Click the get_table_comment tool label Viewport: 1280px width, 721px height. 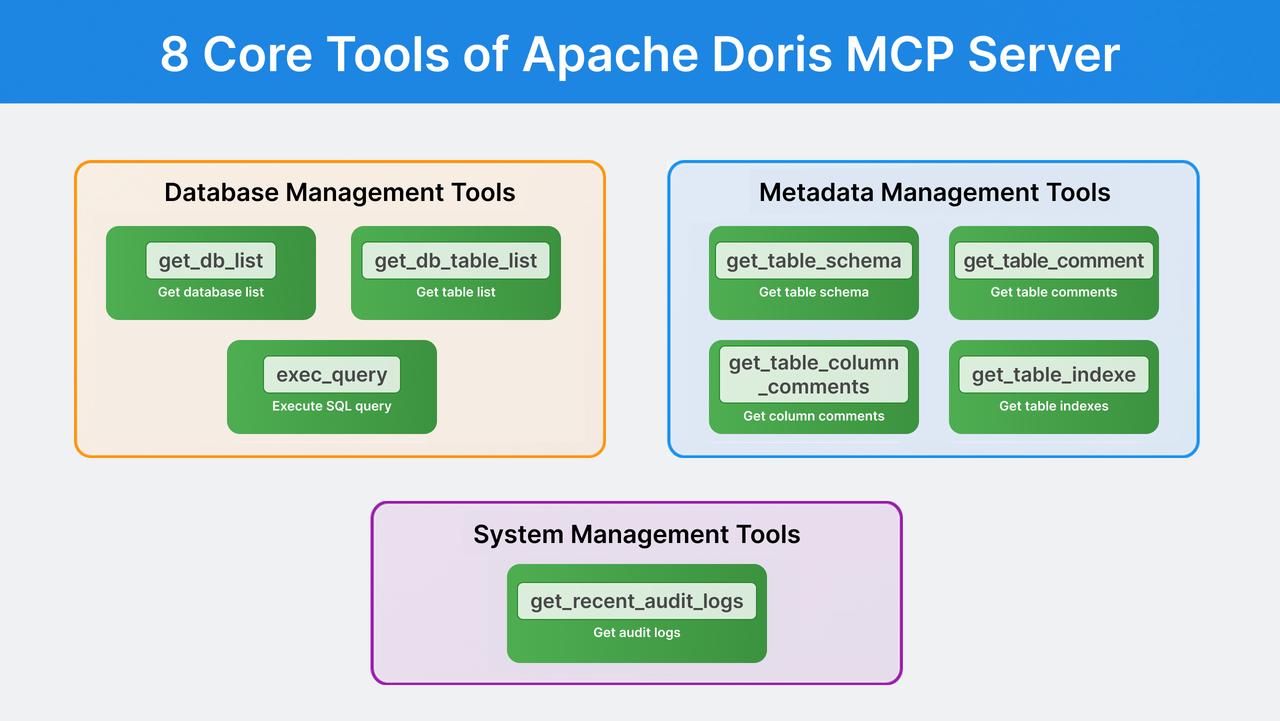point(1054,261)
